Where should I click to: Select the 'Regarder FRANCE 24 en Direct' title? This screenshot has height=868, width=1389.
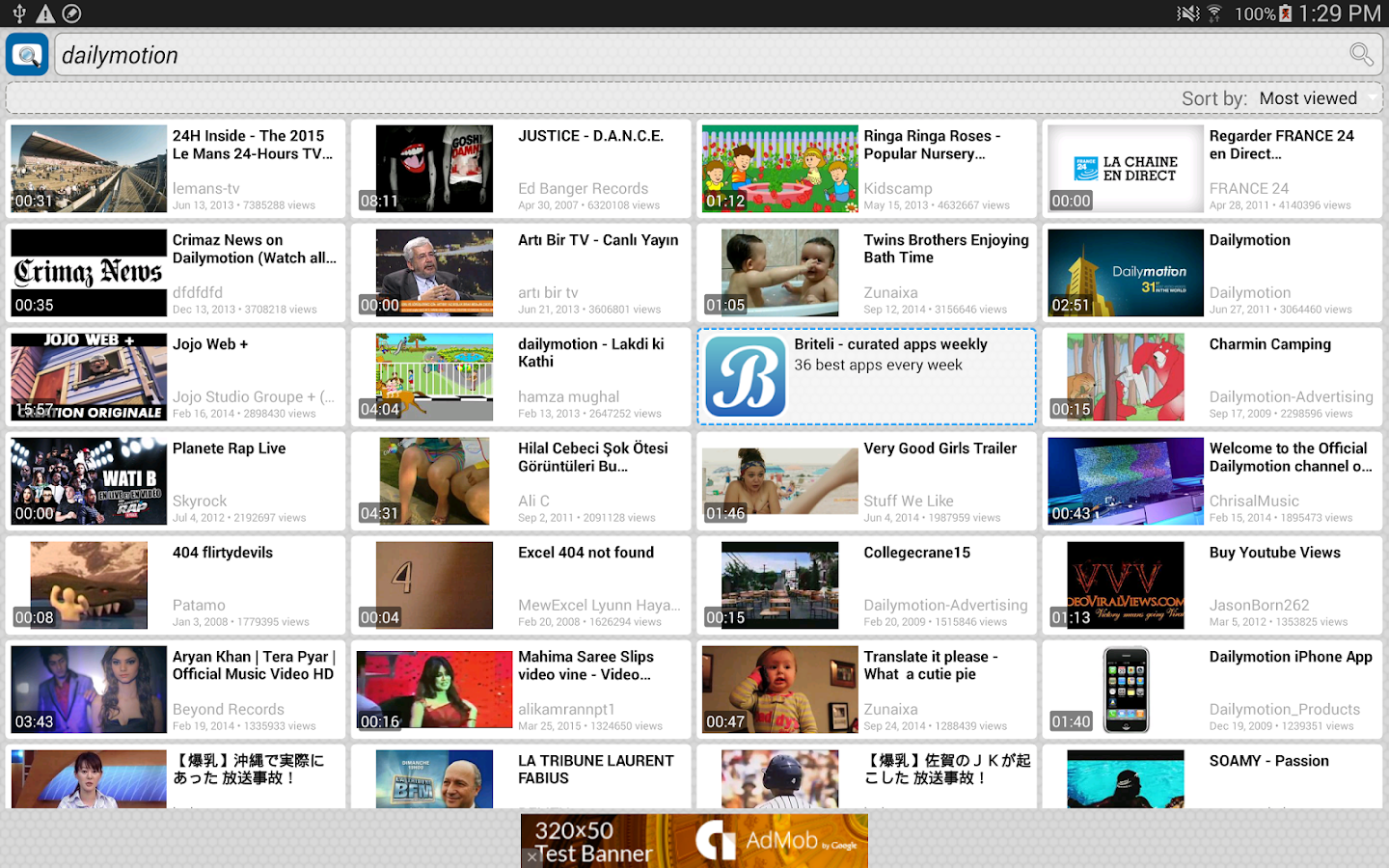[1282, 145]
